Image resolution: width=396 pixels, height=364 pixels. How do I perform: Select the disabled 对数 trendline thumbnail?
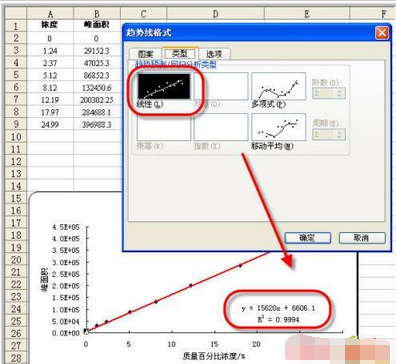[221, 86]
